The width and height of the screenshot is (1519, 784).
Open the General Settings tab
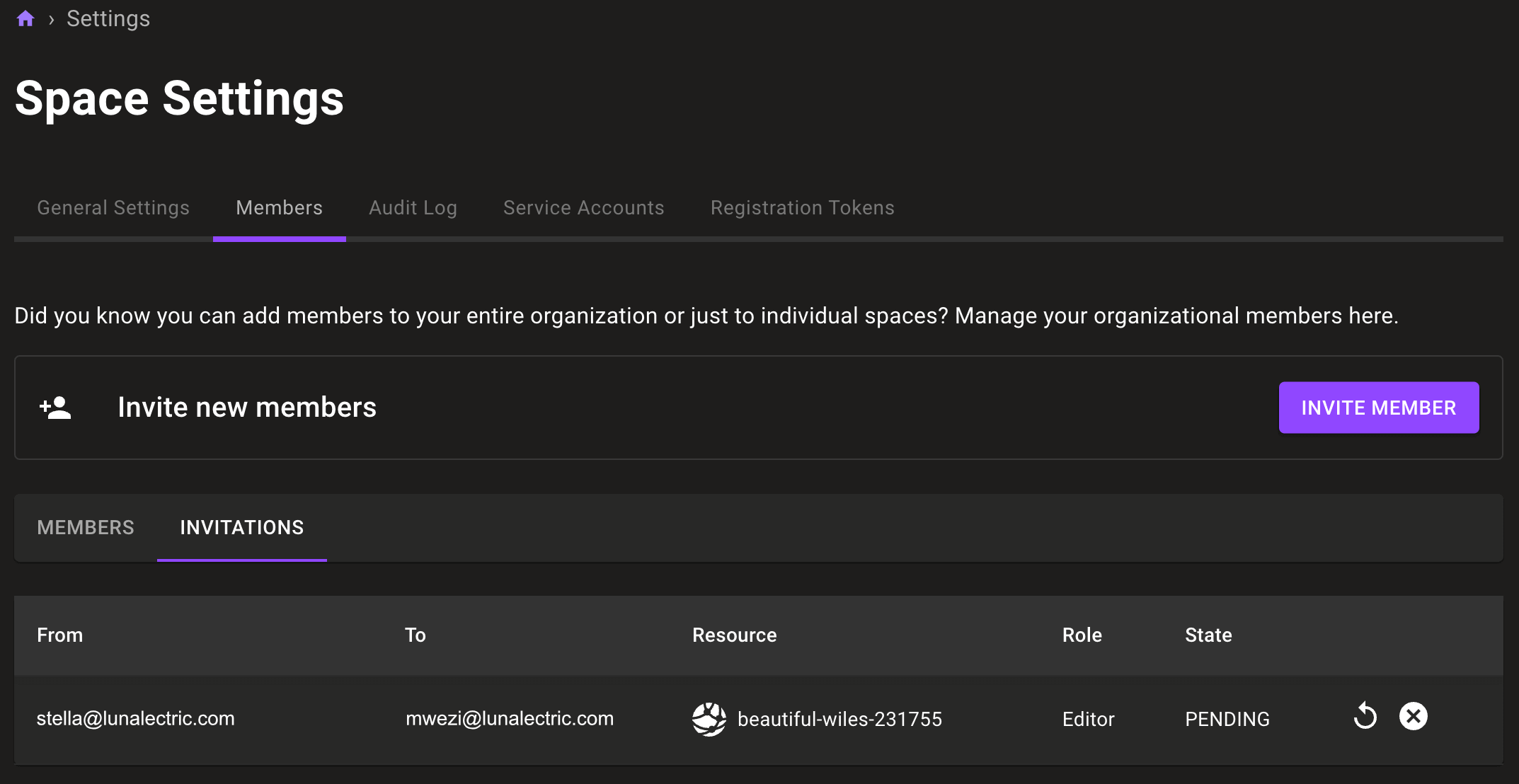tap(113, 208)
